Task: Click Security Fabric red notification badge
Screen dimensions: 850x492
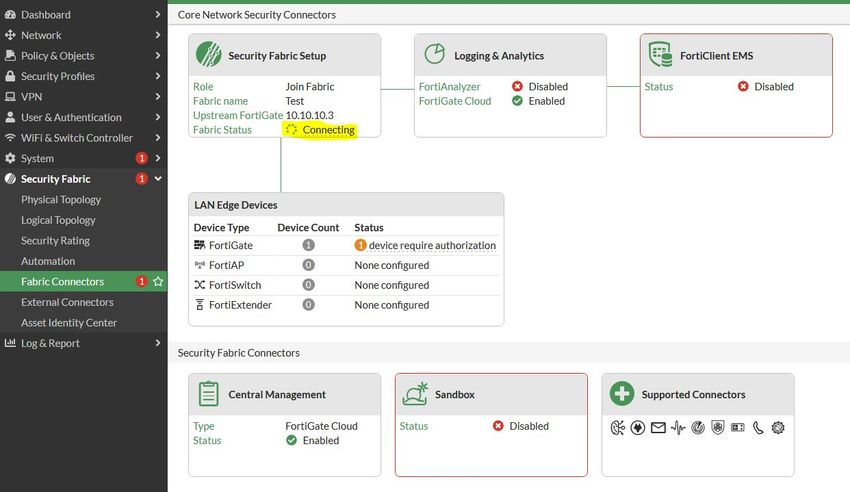Action: [x=141, y=179]
